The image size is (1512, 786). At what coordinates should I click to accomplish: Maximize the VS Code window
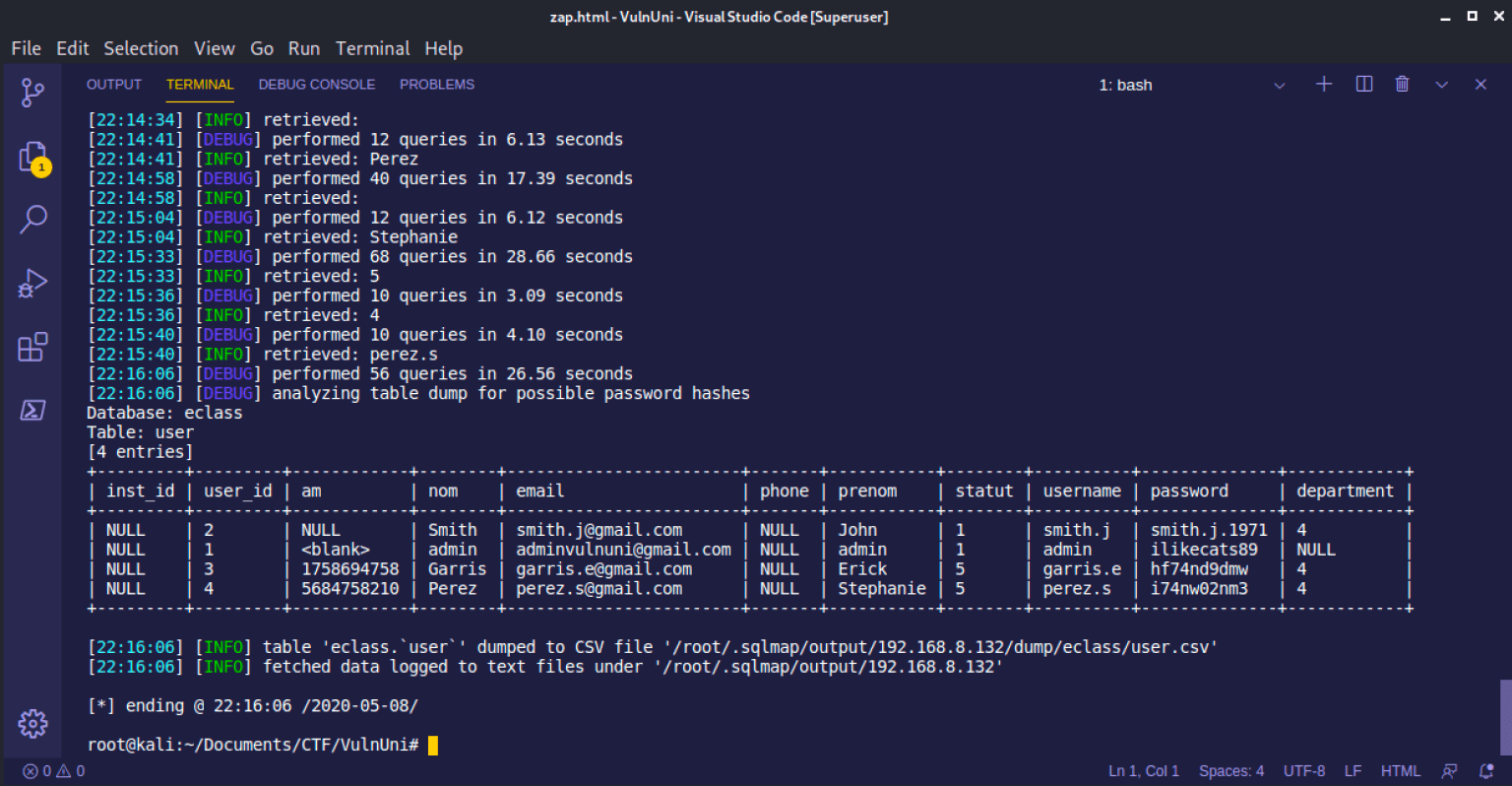1473,16
